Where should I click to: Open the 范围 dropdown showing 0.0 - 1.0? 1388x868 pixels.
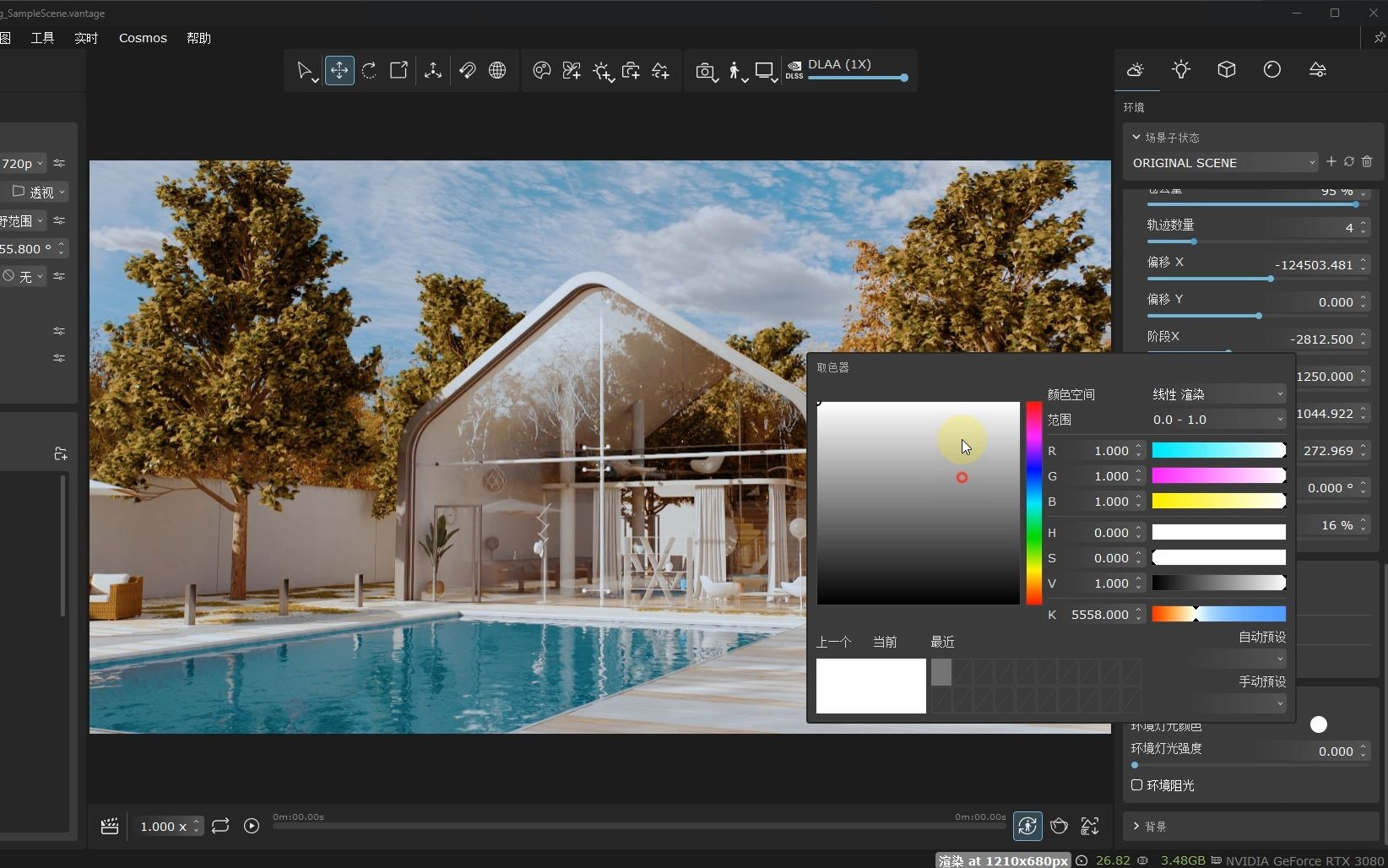pos(1218,420)
